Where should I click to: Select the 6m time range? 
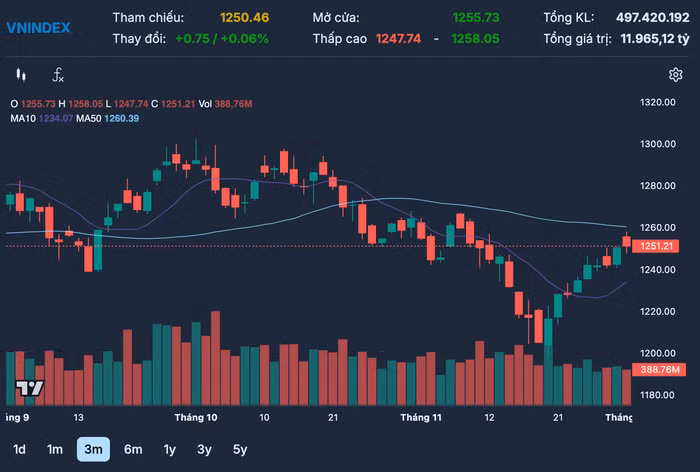pos(132,449)
